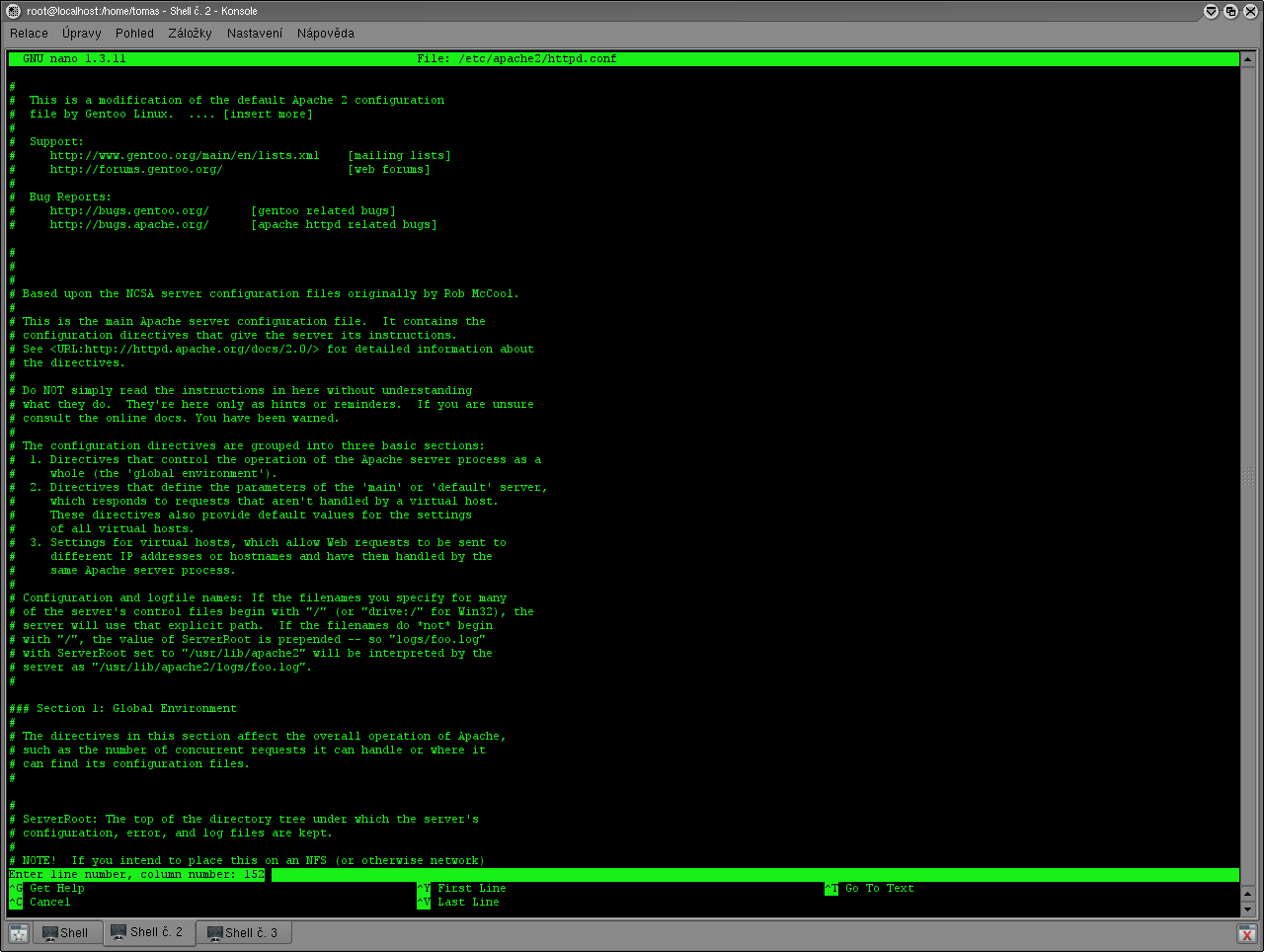Click the terminal icon on the Shell č. 3 tab
Viewport: 1264px width, 952px height.
214,933
